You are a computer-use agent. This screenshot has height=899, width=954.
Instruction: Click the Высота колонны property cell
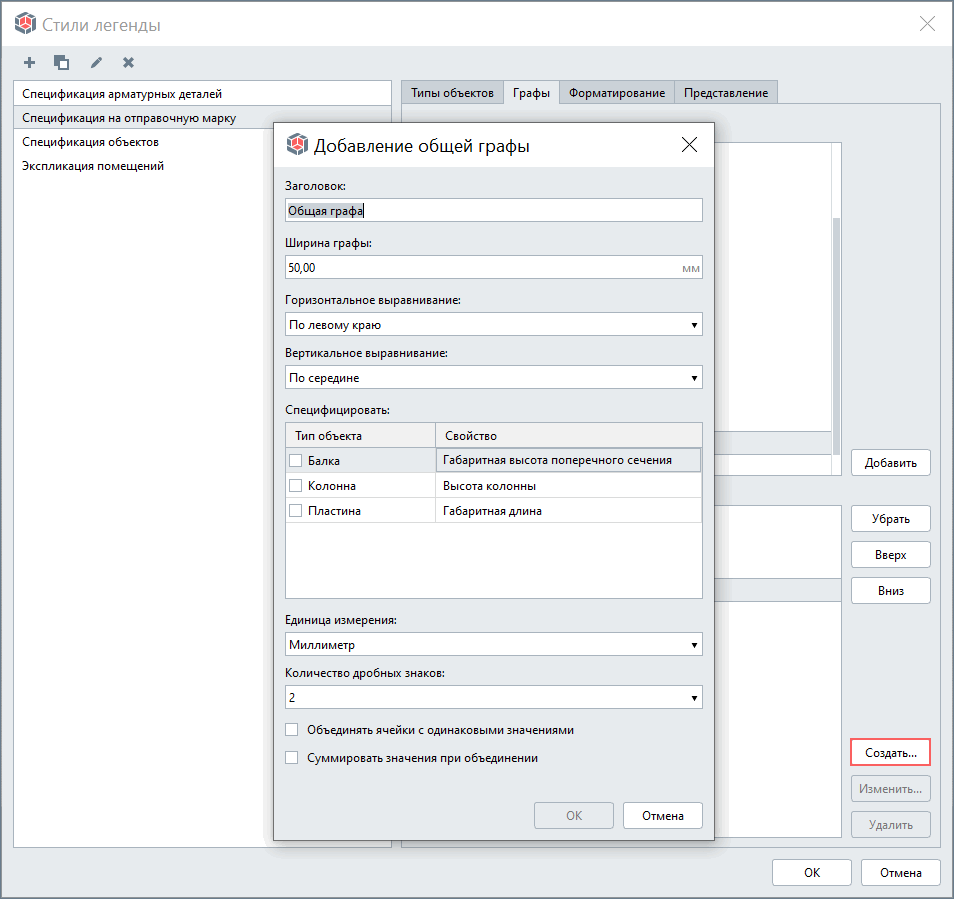point(568,485)
